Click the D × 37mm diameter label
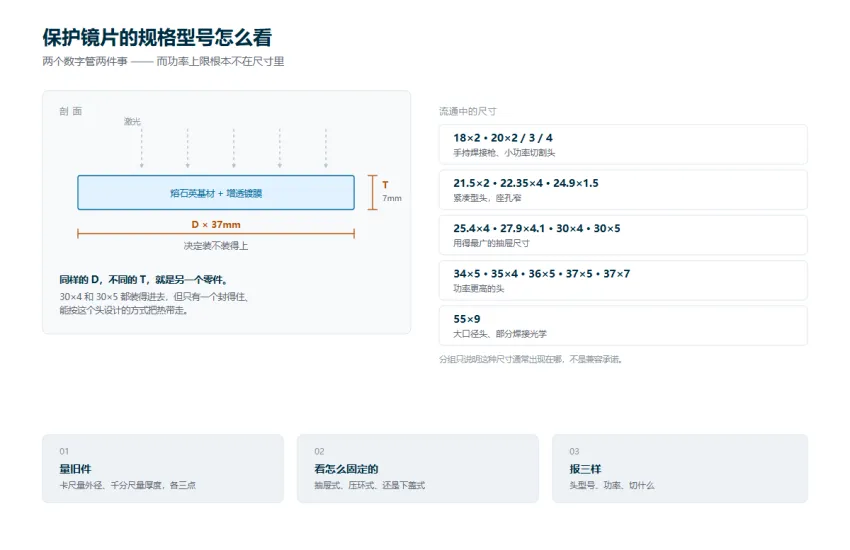 [x=216, y=224]
